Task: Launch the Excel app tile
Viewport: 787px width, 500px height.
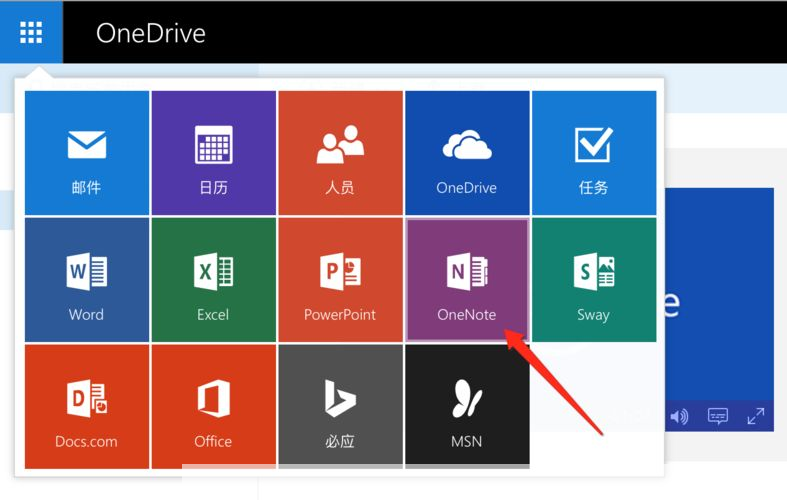Action: [x=214, y=280]
